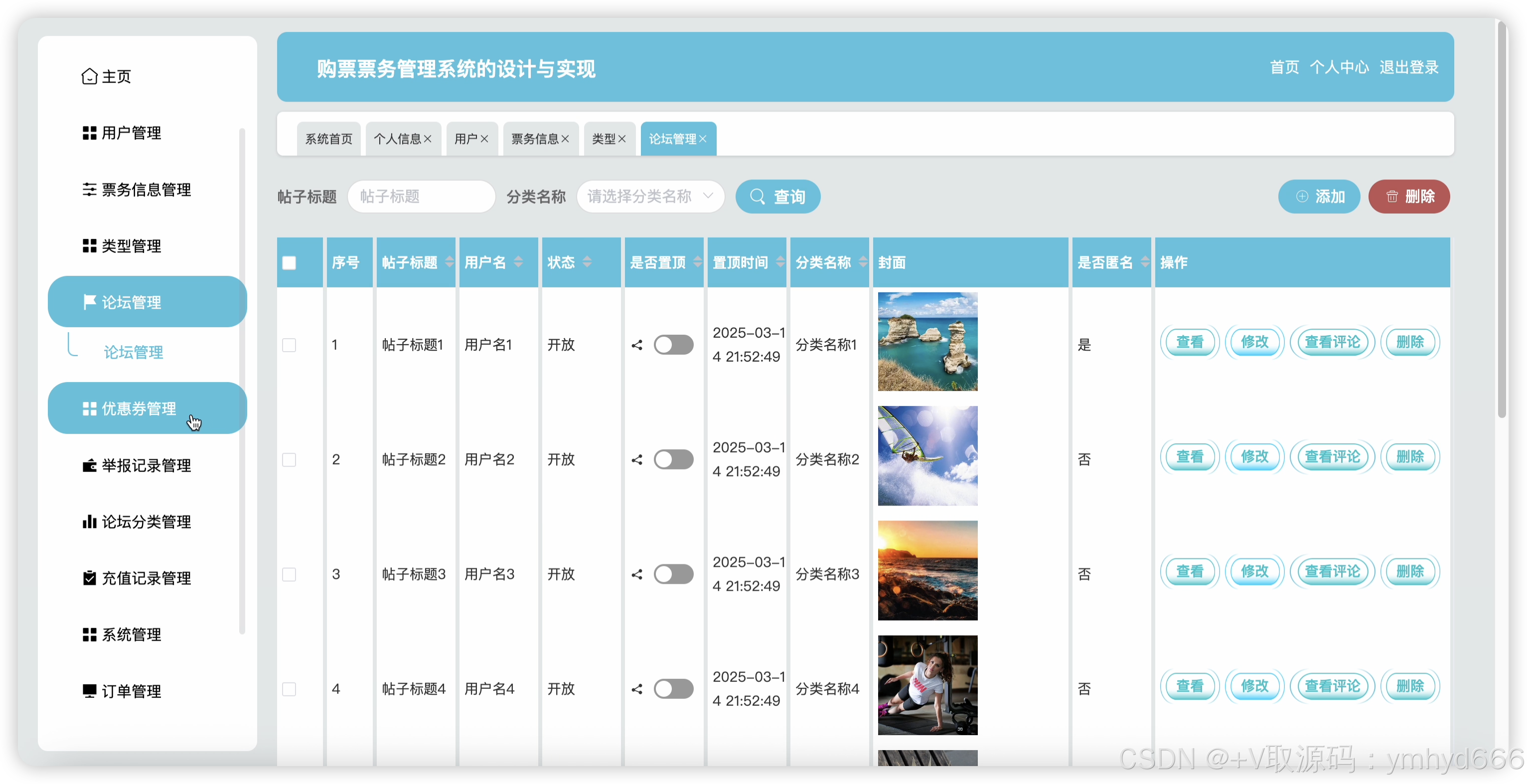Click the monitor icon for 订单管理
The image size is (1527, 784).
click(x=89, y=691)
